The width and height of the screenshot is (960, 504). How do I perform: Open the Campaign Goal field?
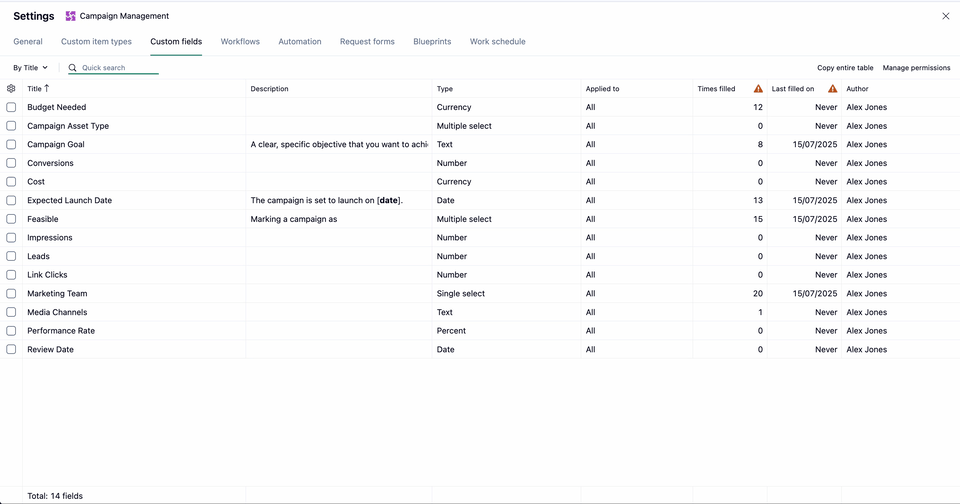(x=56, y=145)
